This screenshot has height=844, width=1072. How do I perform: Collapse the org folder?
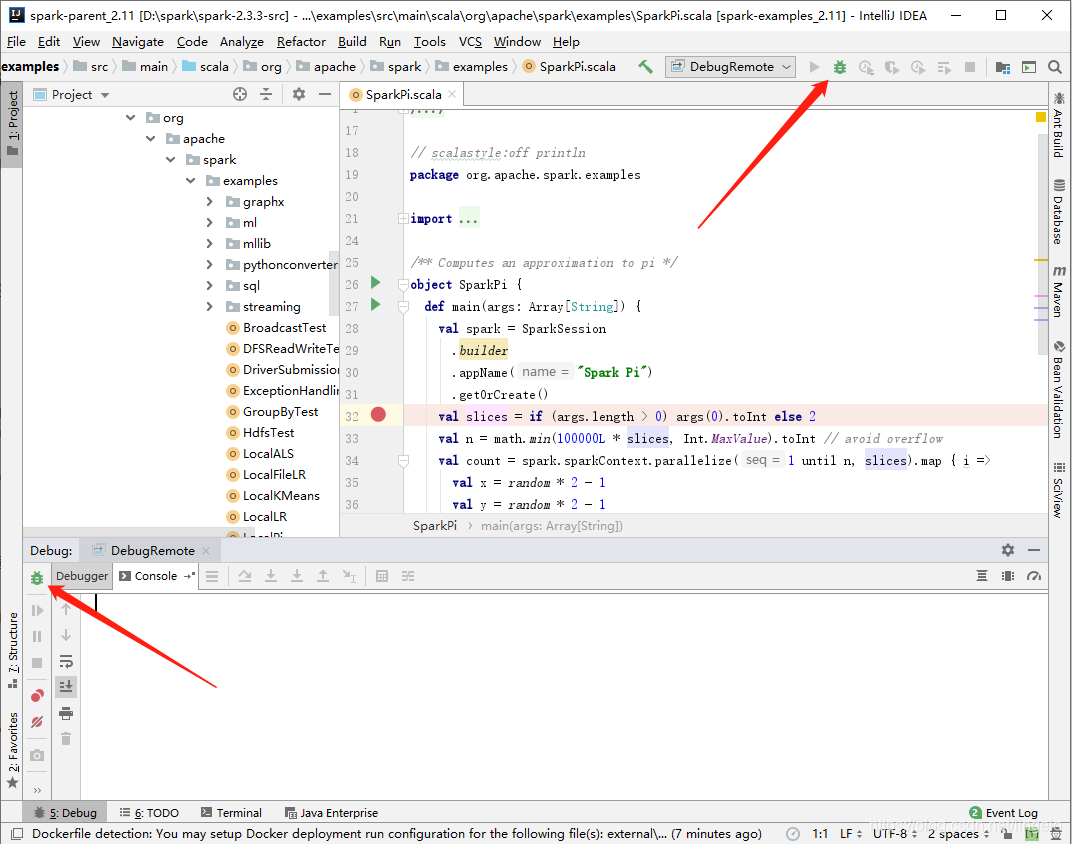pos(131,118)
